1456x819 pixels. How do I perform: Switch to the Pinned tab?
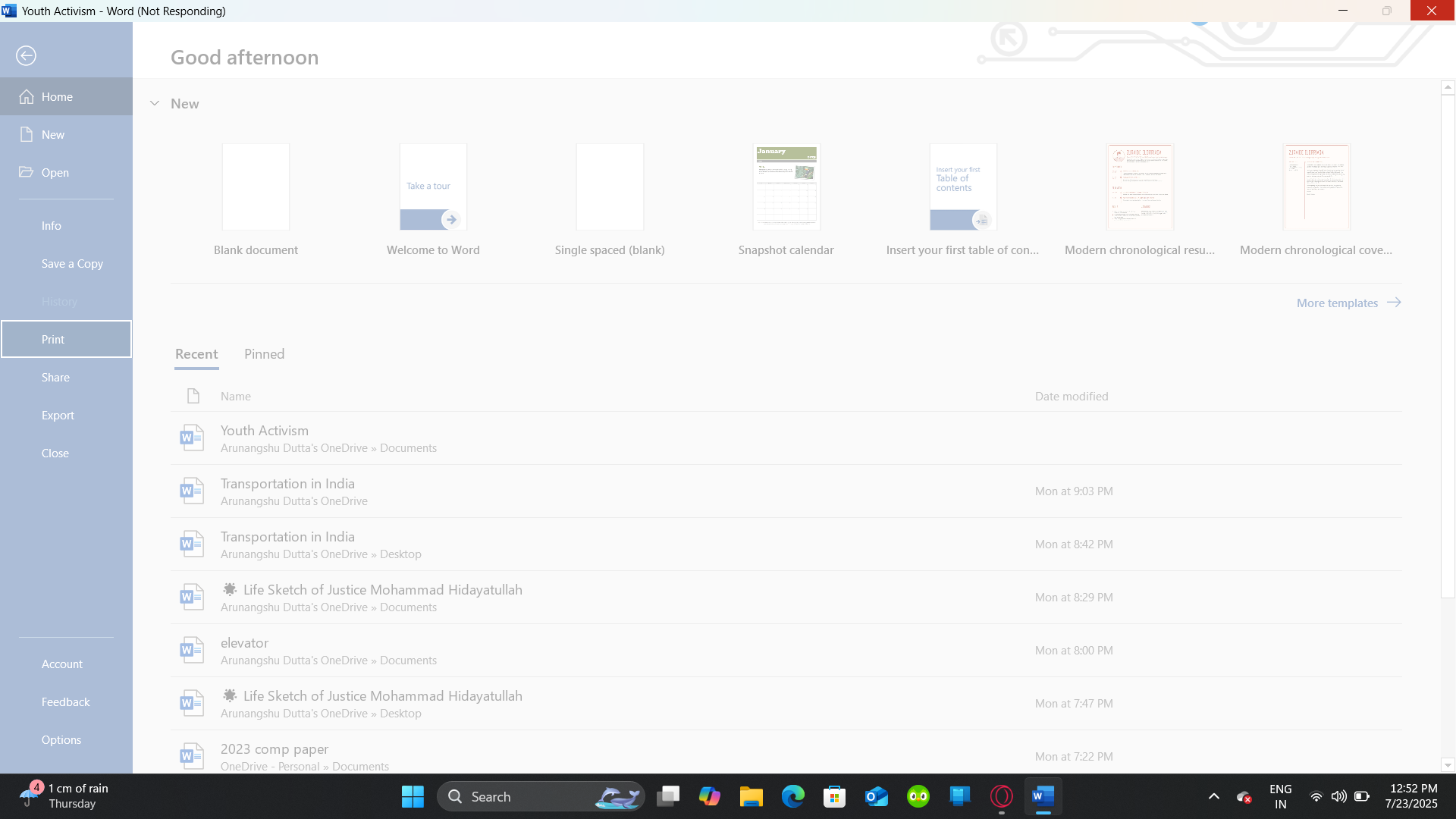264,354
